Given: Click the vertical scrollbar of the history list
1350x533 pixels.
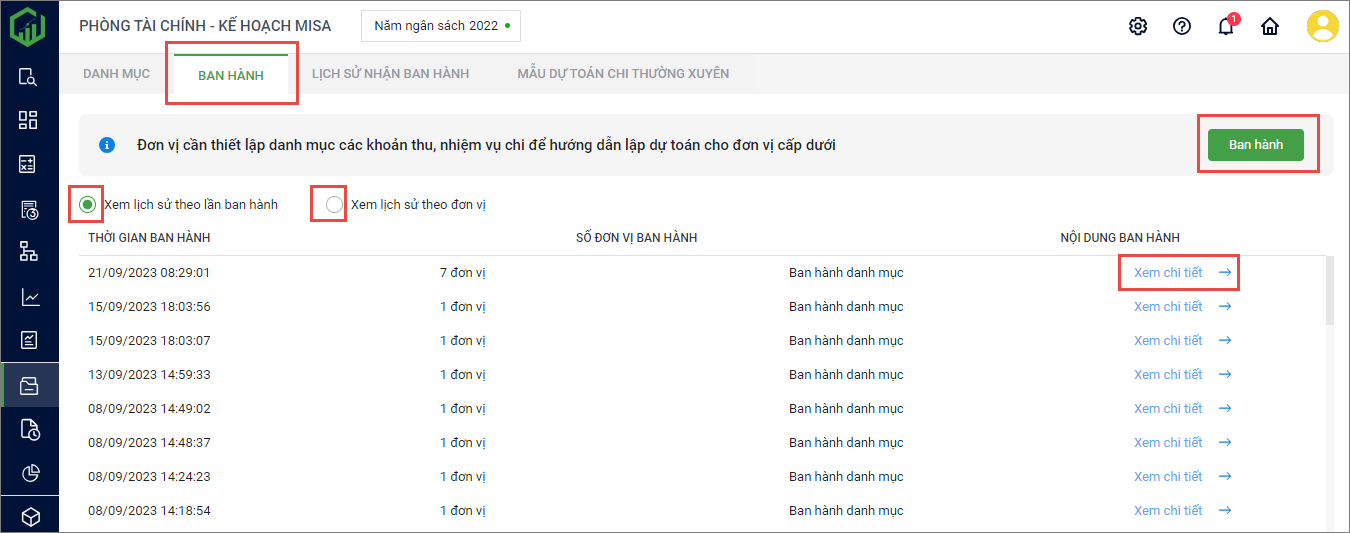Looking at the screenshot, I should (1329, 290).
